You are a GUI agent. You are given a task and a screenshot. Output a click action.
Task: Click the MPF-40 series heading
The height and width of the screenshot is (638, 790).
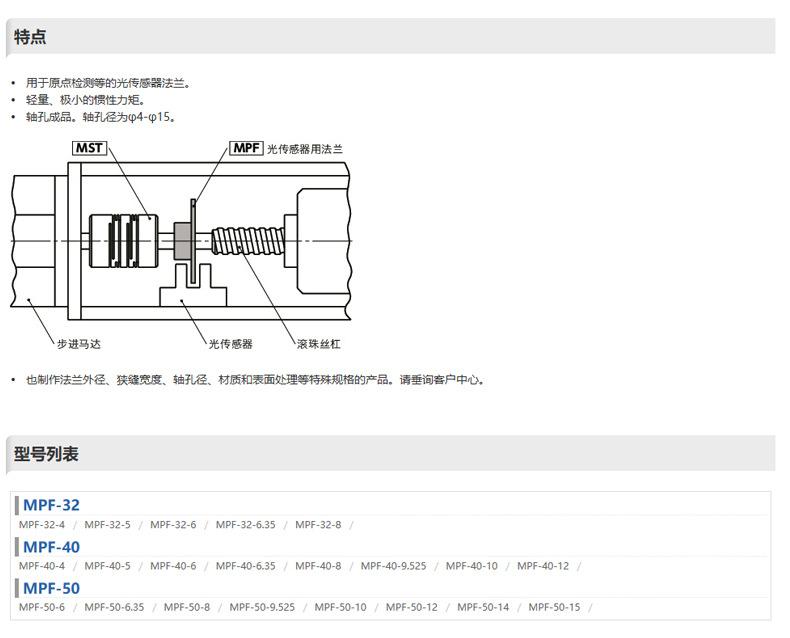[x=51, y=547]
